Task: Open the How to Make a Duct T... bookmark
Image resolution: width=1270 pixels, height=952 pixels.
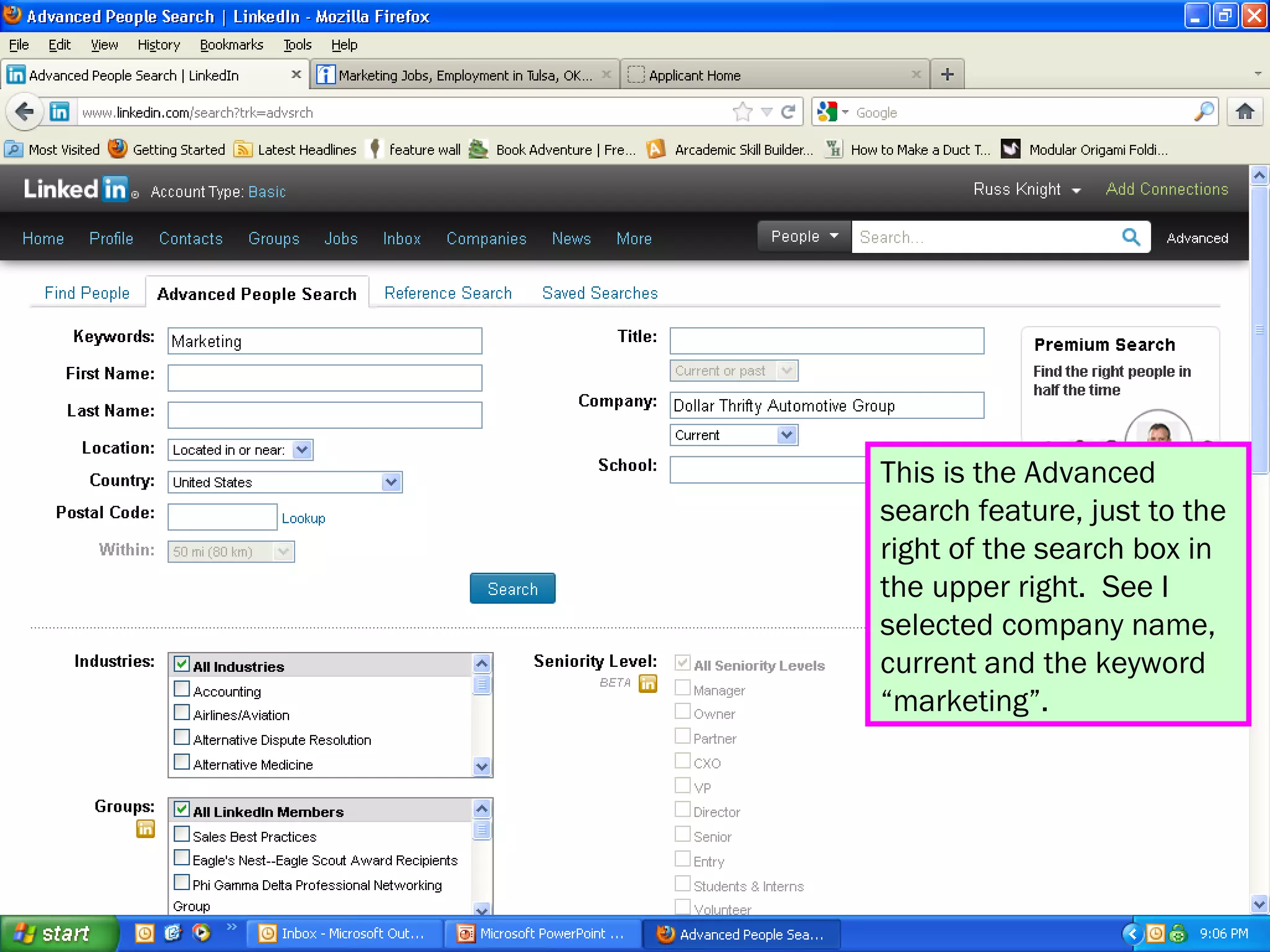Action: pyautogui.click(x=908, y=149)
